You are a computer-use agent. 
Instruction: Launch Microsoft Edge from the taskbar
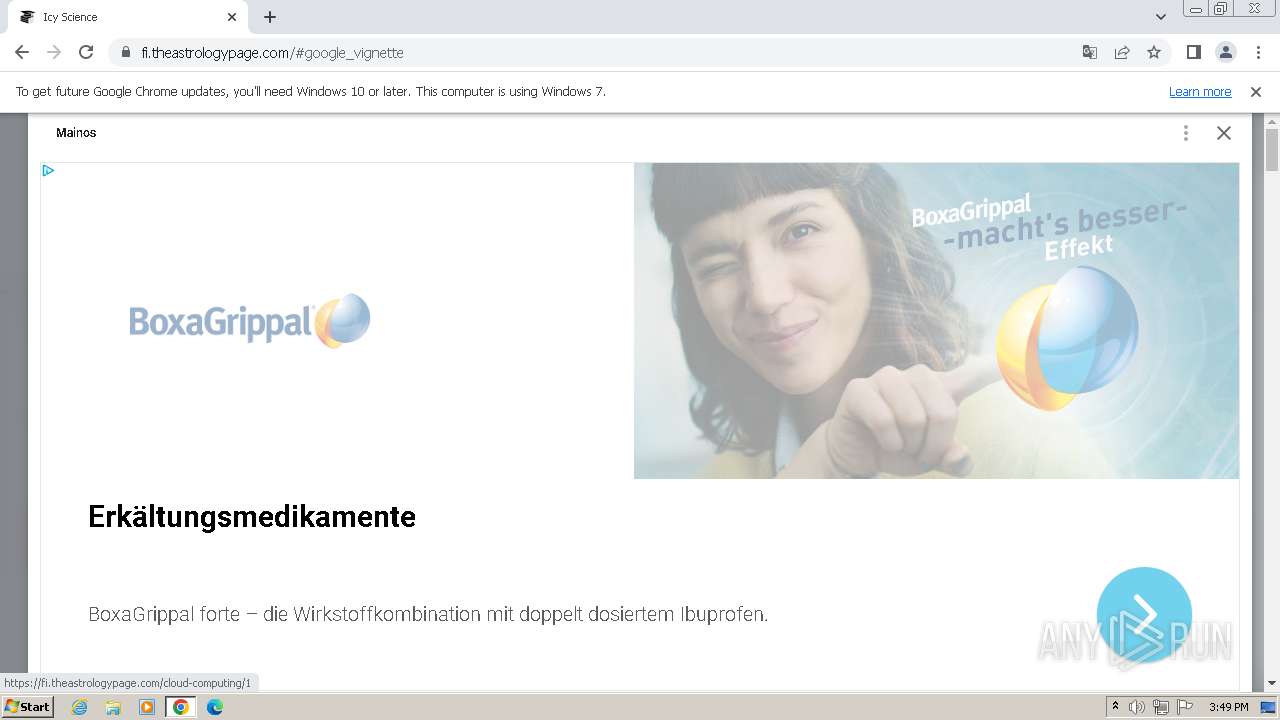pyautogui.click(x=215, y=707)
